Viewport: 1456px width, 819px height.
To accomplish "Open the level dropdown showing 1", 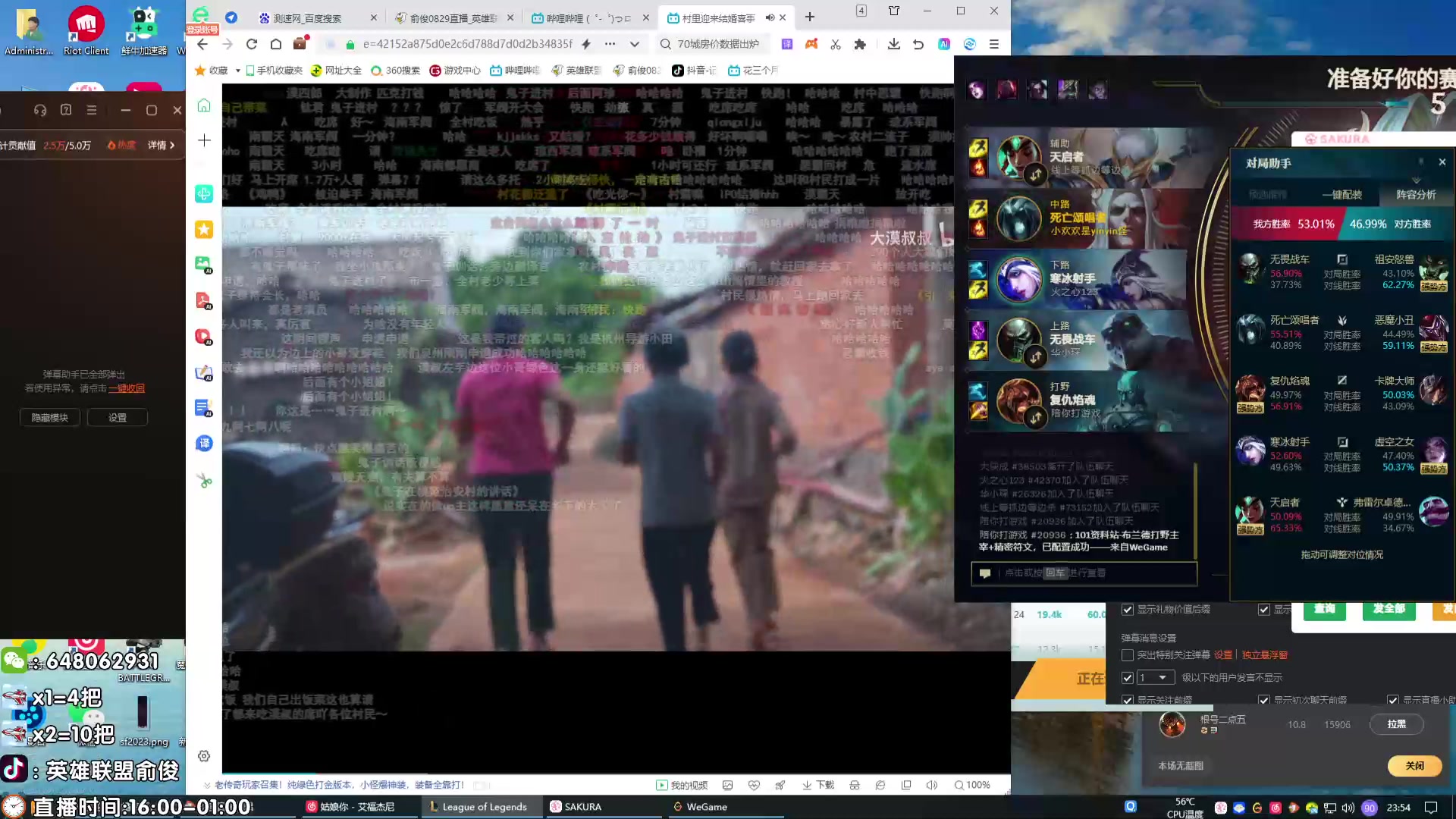I will pos(1155,677).
